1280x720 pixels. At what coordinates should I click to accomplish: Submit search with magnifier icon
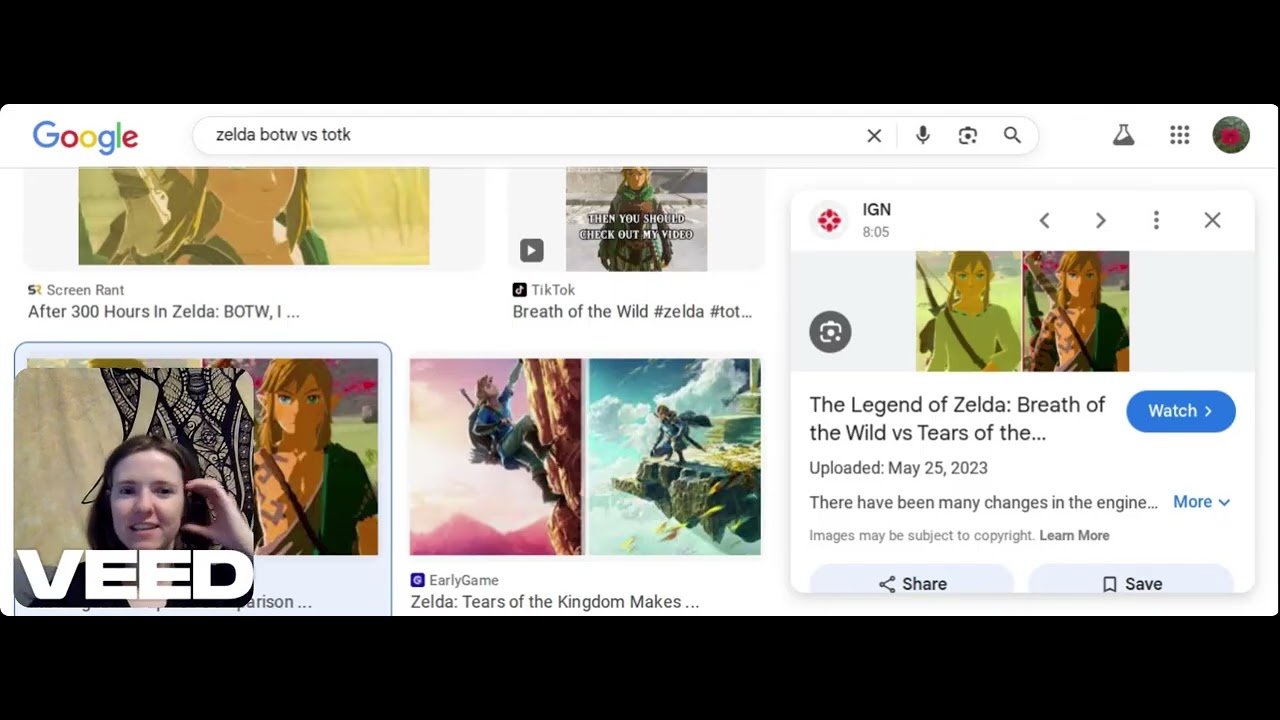(x=1012, y=135)
